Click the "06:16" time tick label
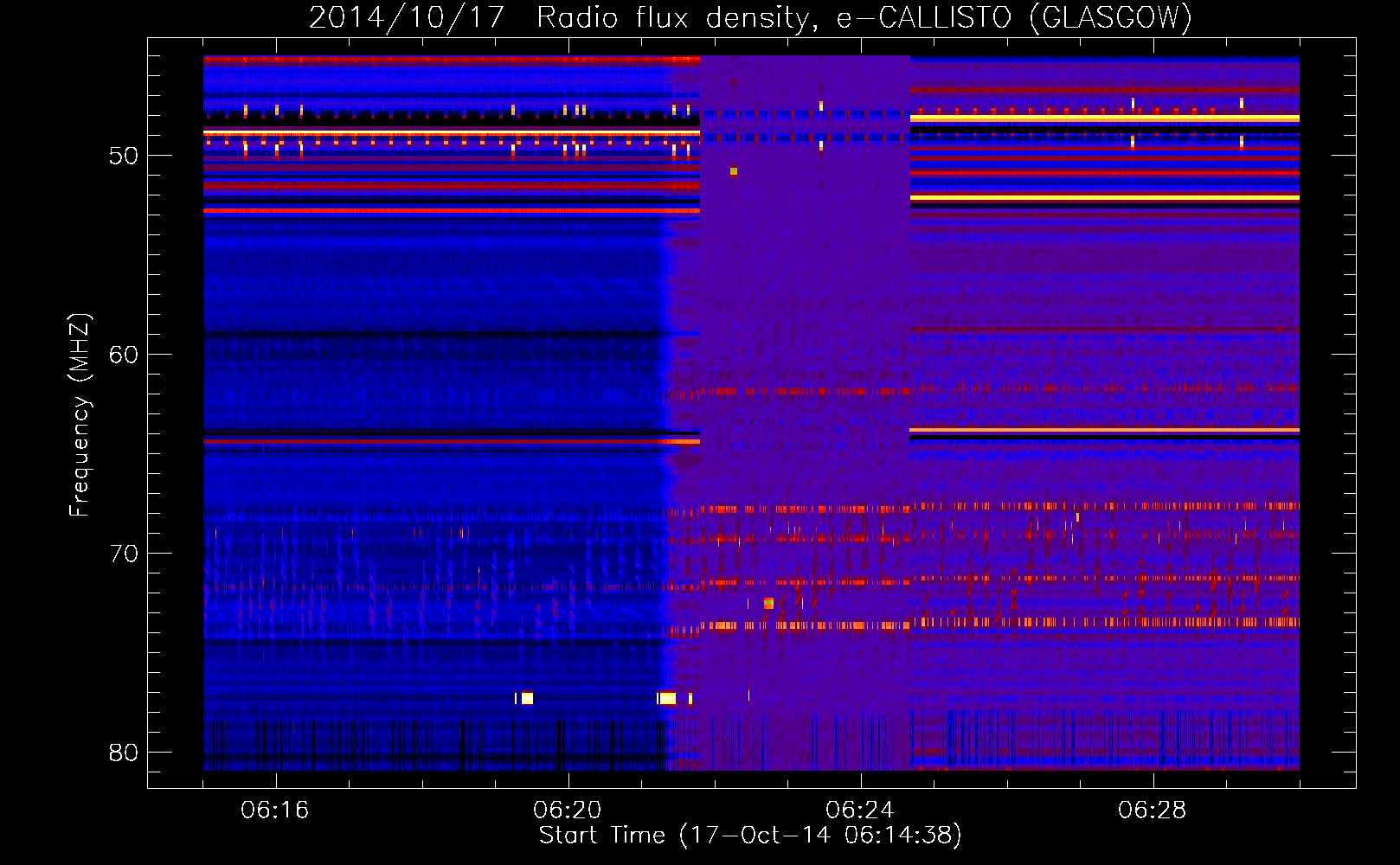1400x865 pixels. click(x=275, y=811)
